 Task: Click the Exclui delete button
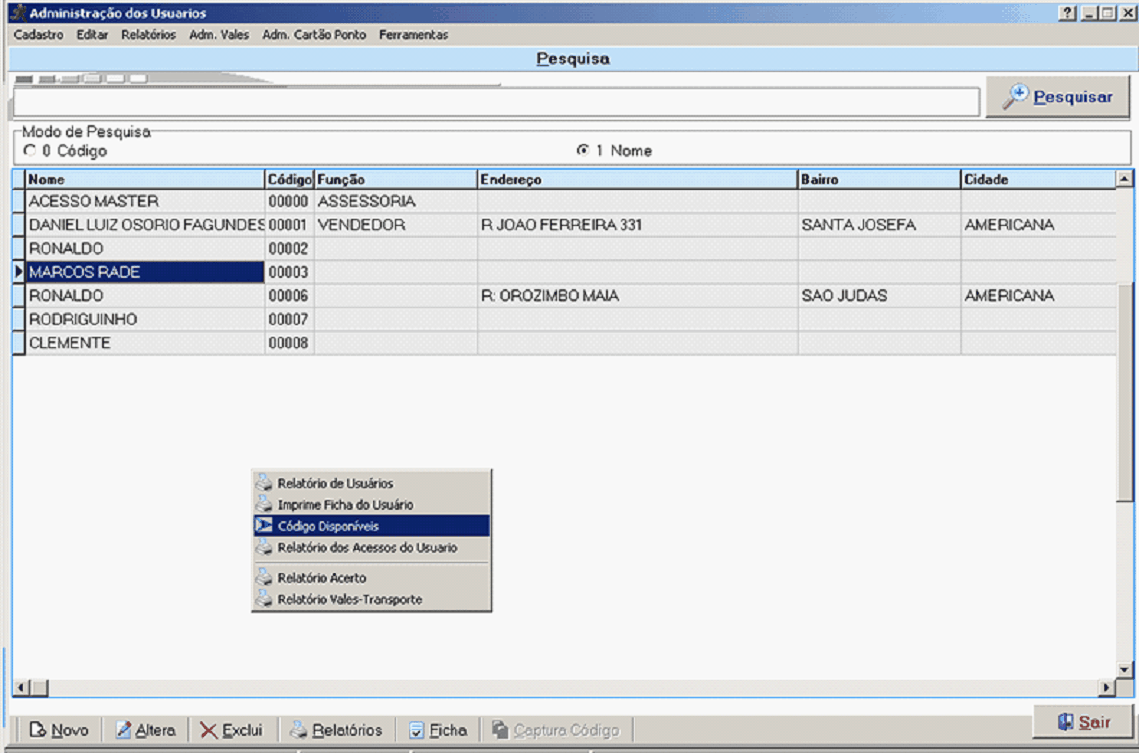pyautogui.click(x=231, y=730)
